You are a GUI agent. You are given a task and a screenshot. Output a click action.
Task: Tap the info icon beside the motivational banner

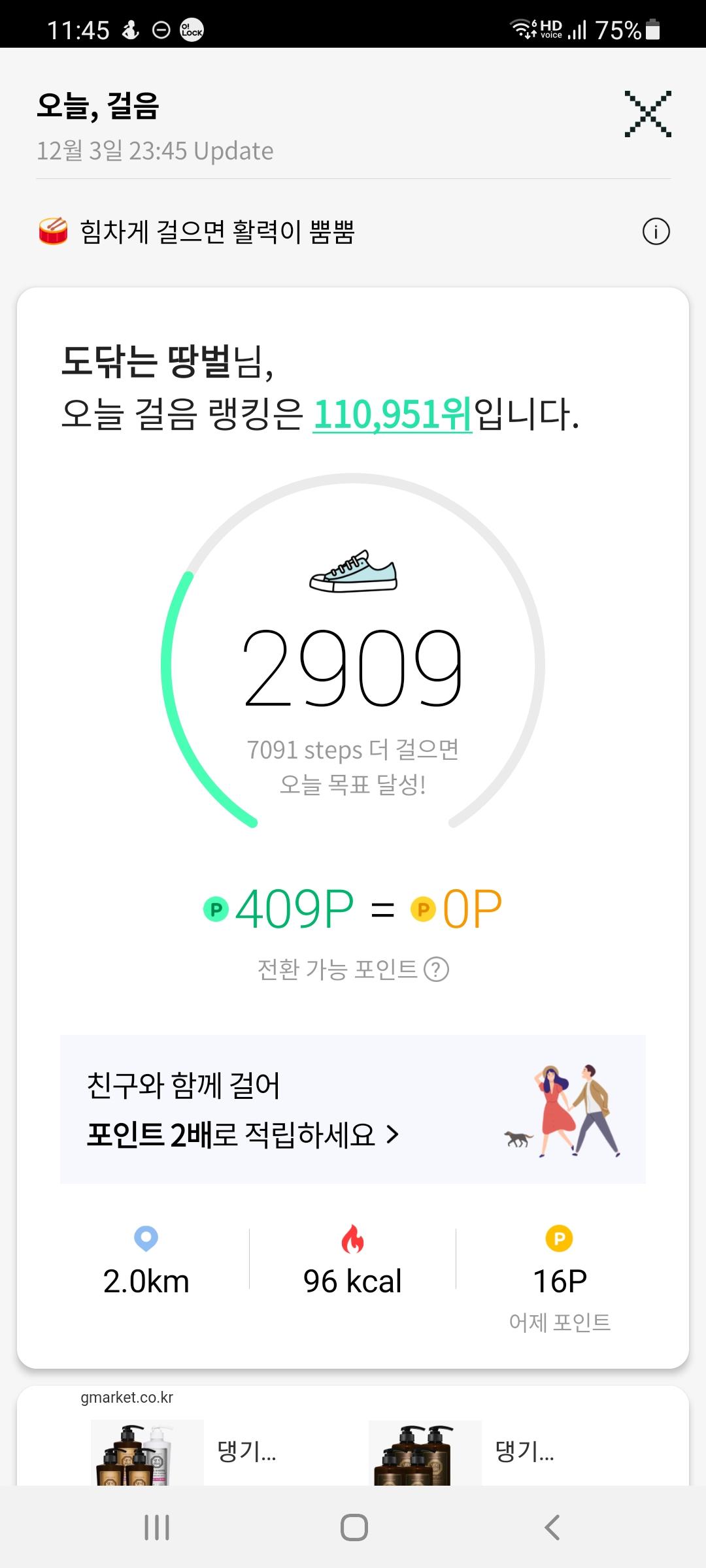656,231
